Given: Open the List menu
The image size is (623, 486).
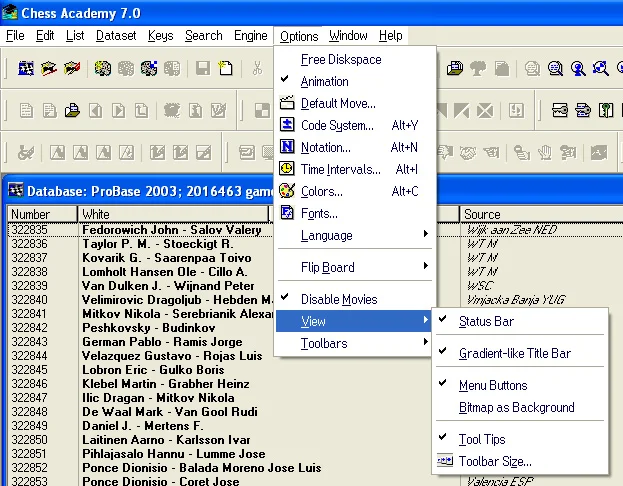Looking at the screenshot, I should click(75, 36).
